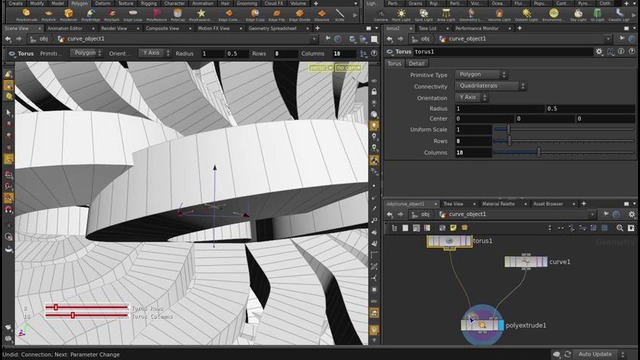Open network editor settings gear

point(632,214)
